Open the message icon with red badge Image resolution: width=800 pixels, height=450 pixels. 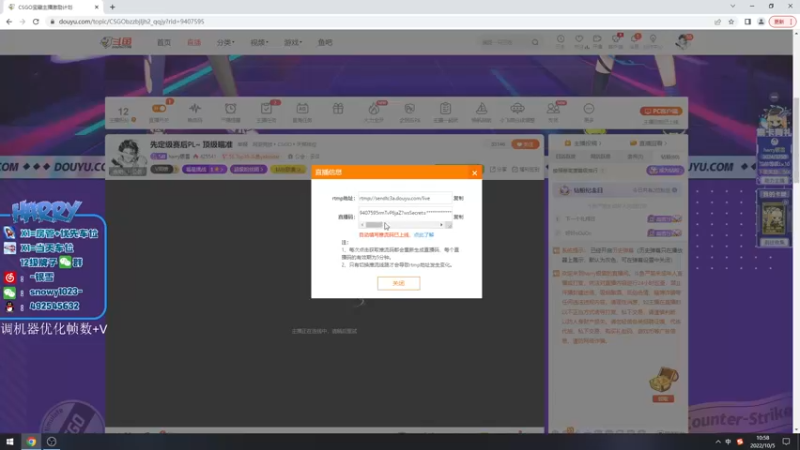(635, 39)
